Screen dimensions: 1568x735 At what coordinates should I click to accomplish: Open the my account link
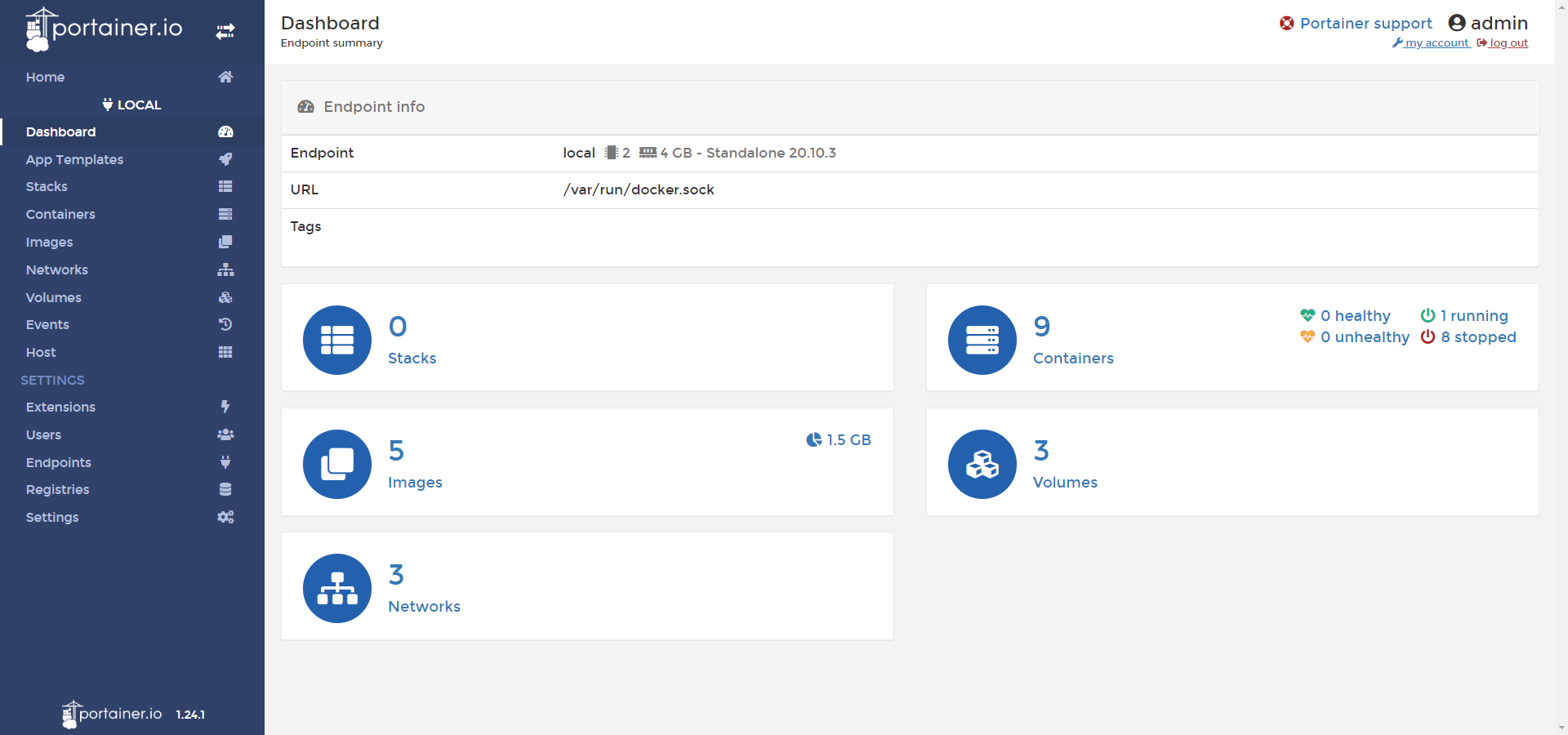[1436, 43]
